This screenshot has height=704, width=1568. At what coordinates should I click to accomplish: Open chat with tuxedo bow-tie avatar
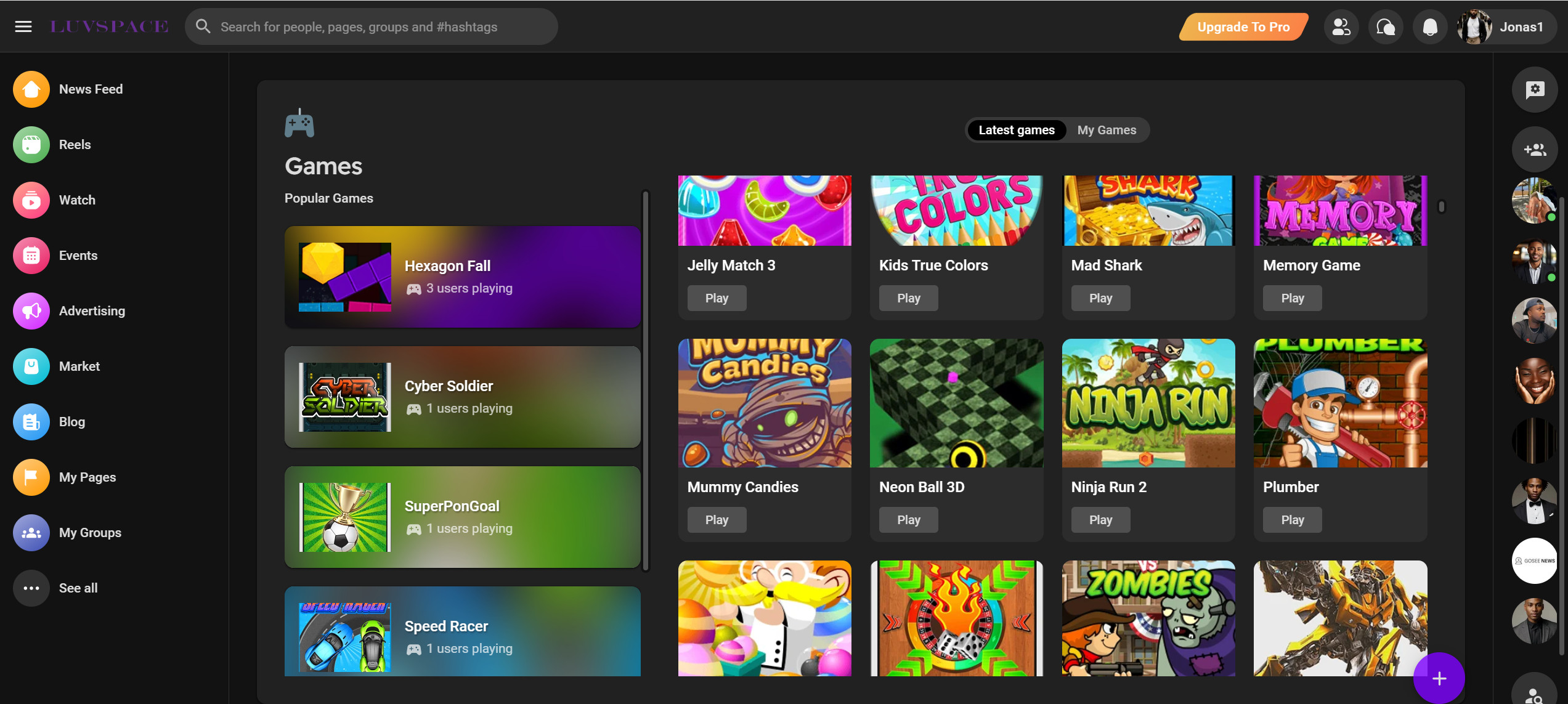(x=1535, y=501)
